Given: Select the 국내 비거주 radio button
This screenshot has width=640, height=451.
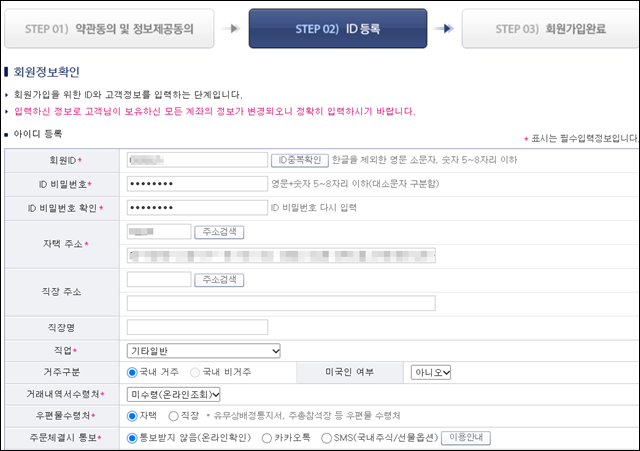Looking at the screenshot, I should 195,372.
